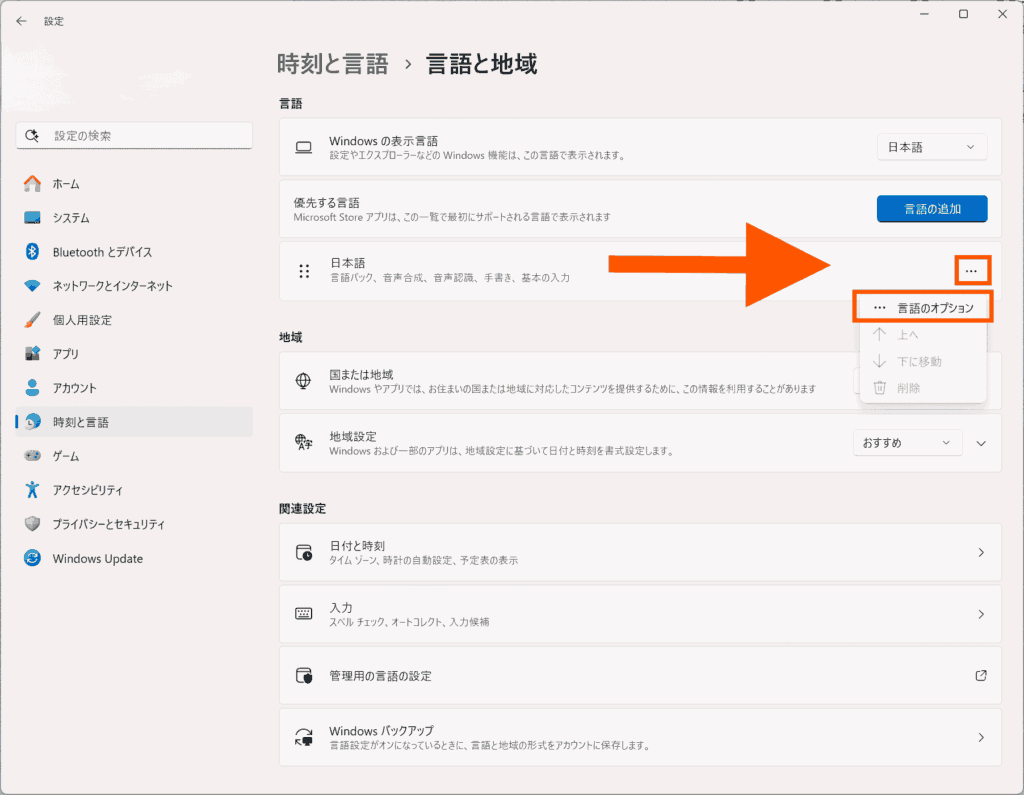Click the ゲーム controller icon
Viewport: 1024px width, 795px height.
click(32, 456)
